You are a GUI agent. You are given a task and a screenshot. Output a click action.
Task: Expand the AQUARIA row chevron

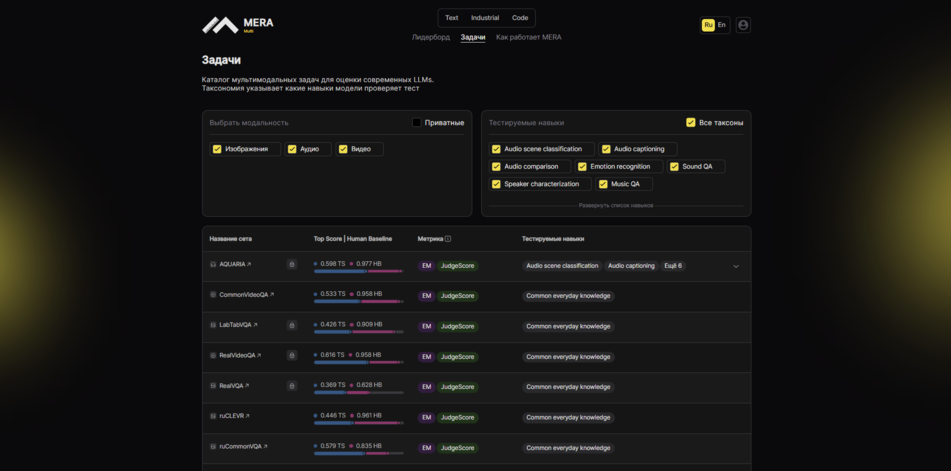(736, 266)
